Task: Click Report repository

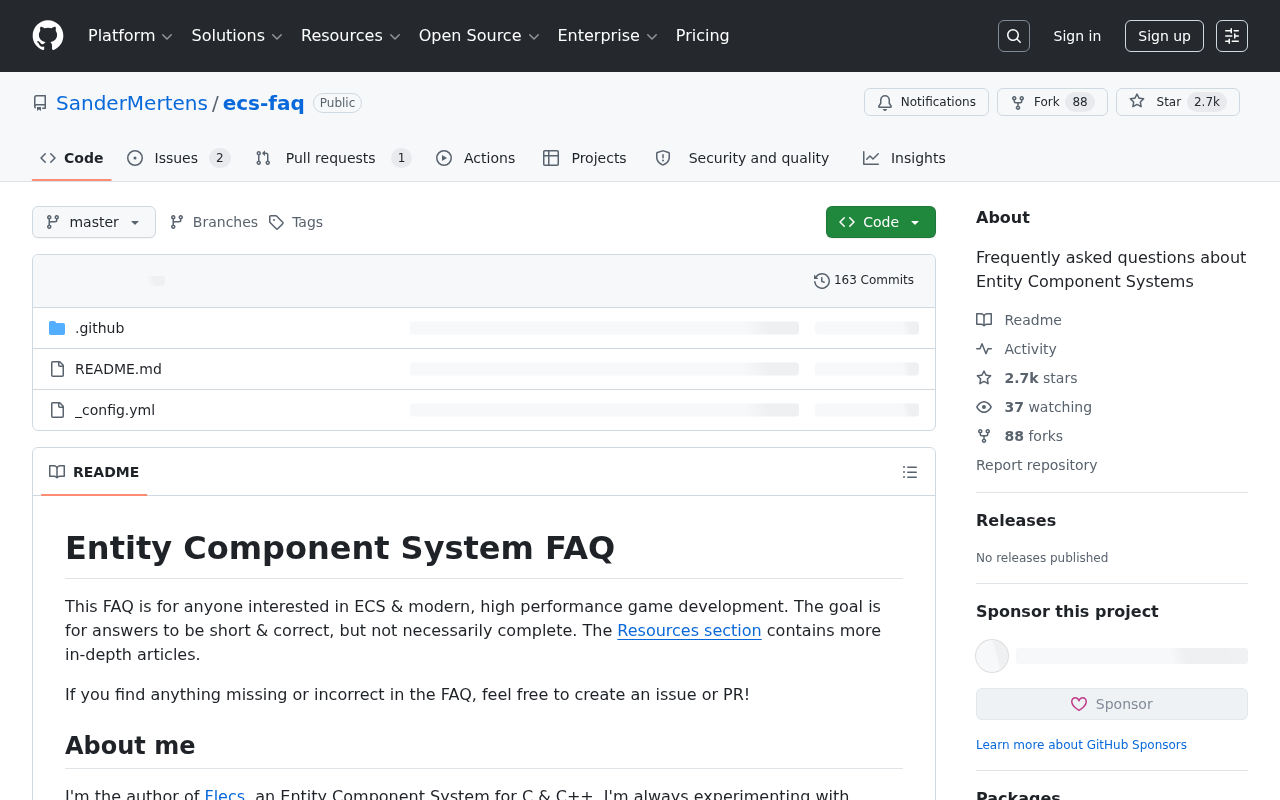Action: (x=1036, y=465)
